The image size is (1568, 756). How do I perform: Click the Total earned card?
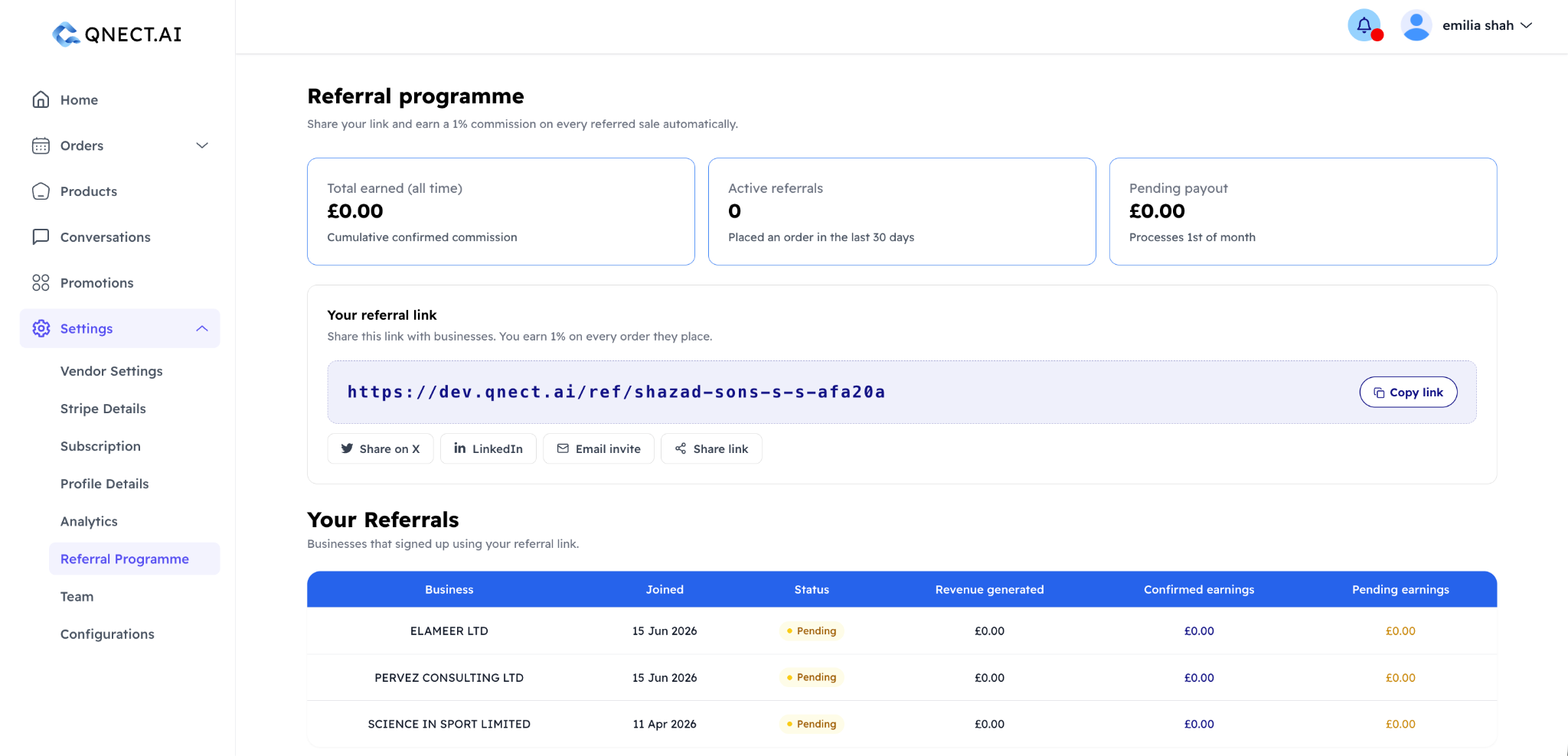pos(501,212)
